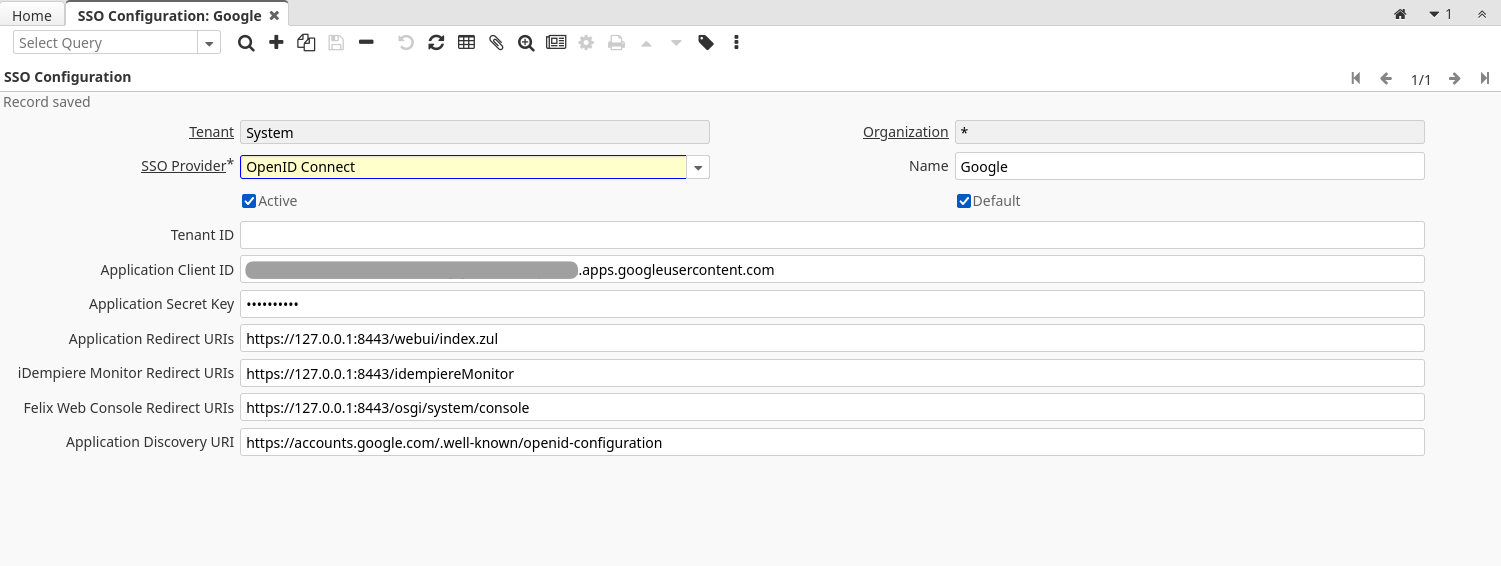The image size is (1501, 566).
Task: Click the disabled Save floppy icon
Action: pos(336,43)
